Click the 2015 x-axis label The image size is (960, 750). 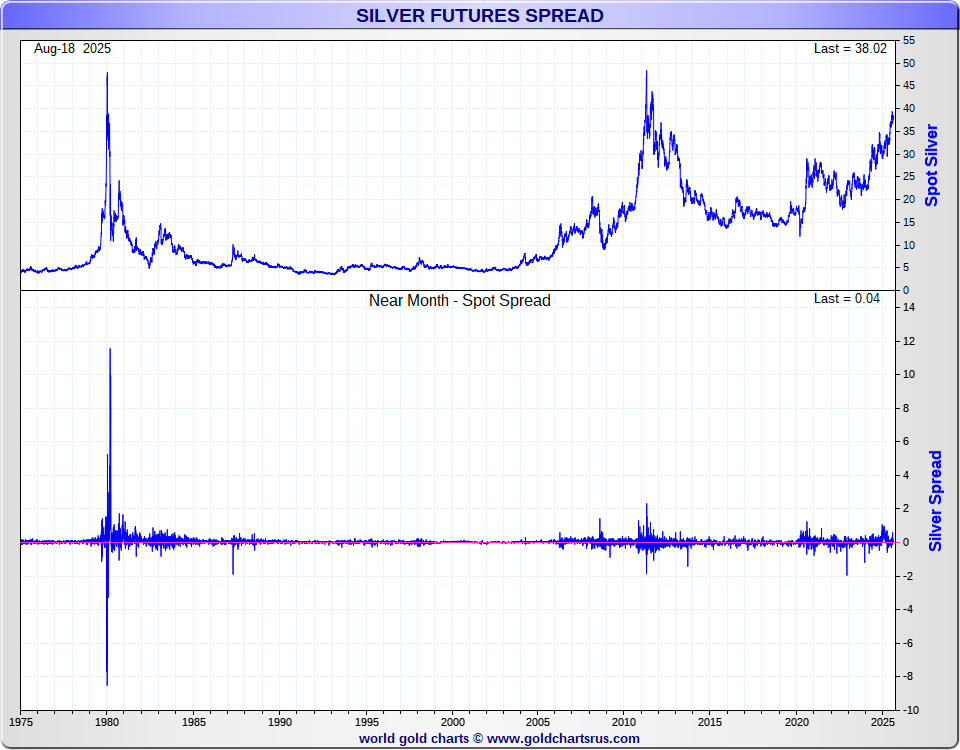pyautogui.click(x=710, y=722)
